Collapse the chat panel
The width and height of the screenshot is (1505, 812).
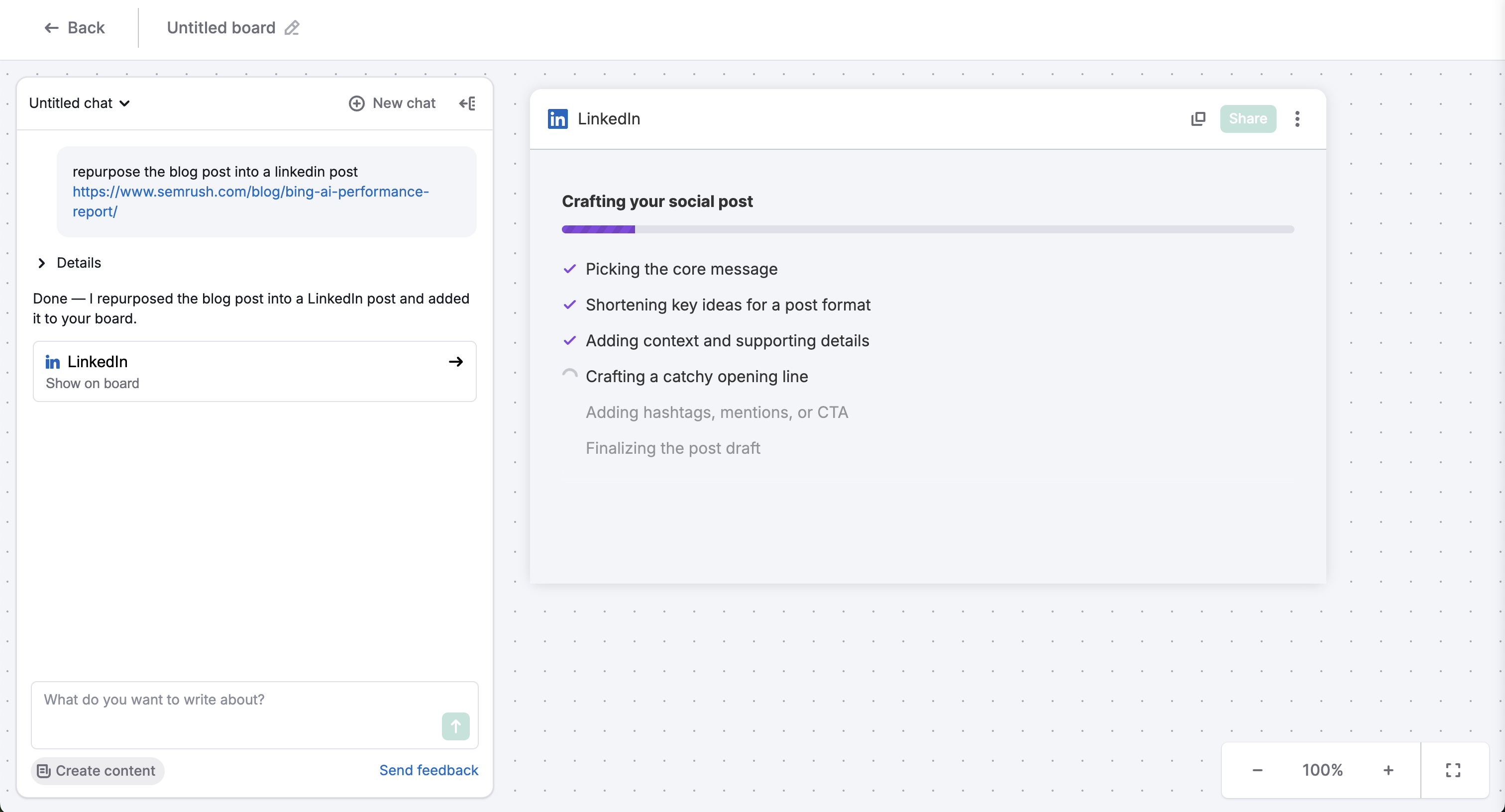pyautogui.click(x=467, y=103)
